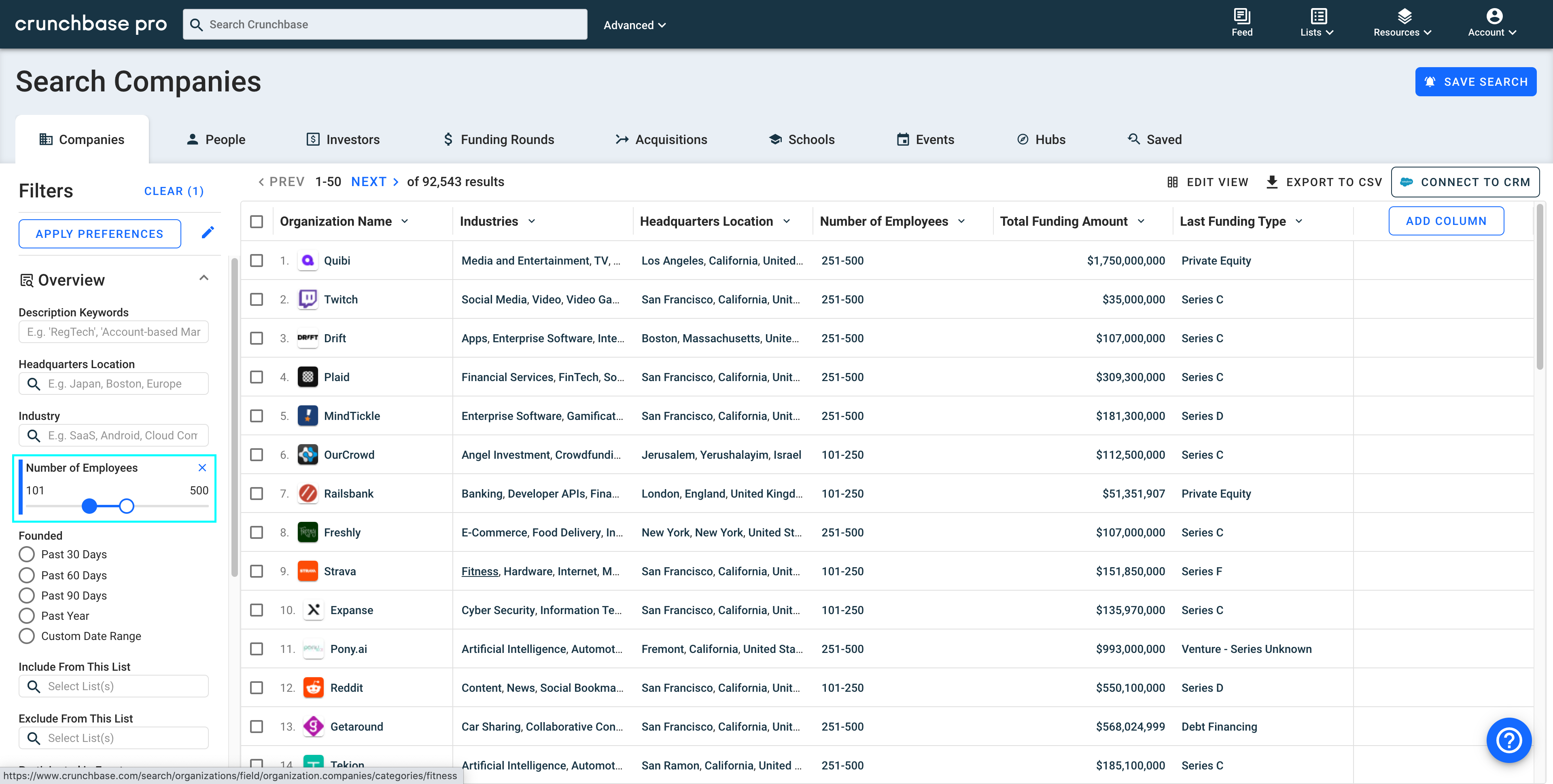Open Headquarters Location column dropdown arrow
Screen dimensions: 1553x784
pyautogui.click(x=786, y=222)
